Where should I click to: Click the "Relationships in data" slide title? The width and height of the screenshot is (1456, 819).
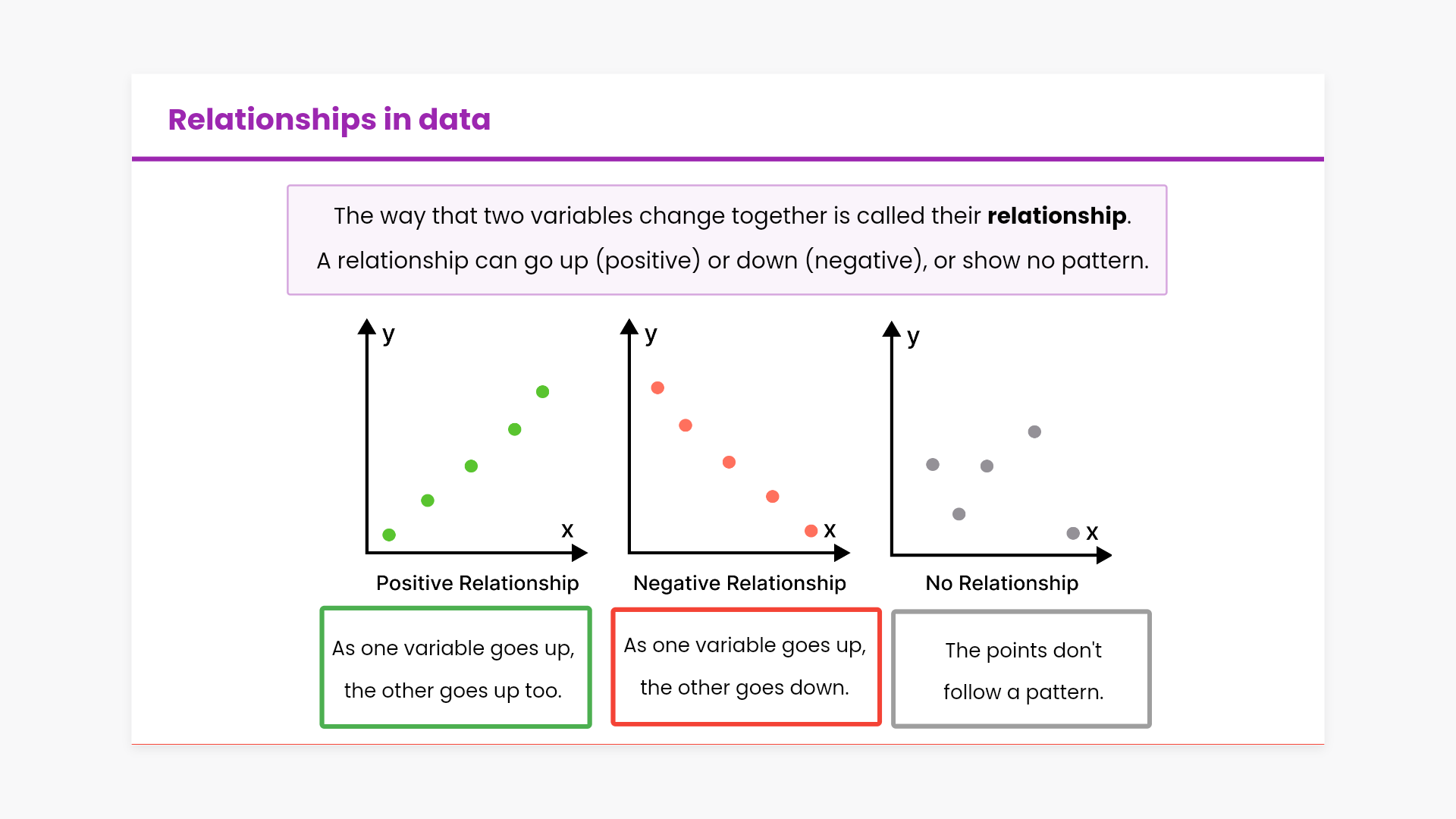coord(329,120)
